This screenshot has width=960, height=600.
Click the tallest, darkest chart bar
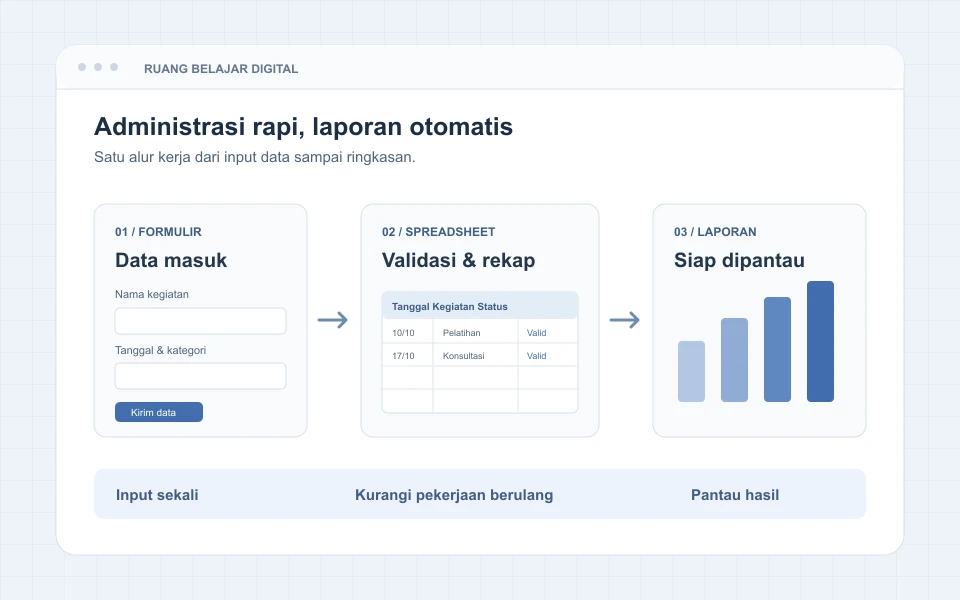(820, 342)
